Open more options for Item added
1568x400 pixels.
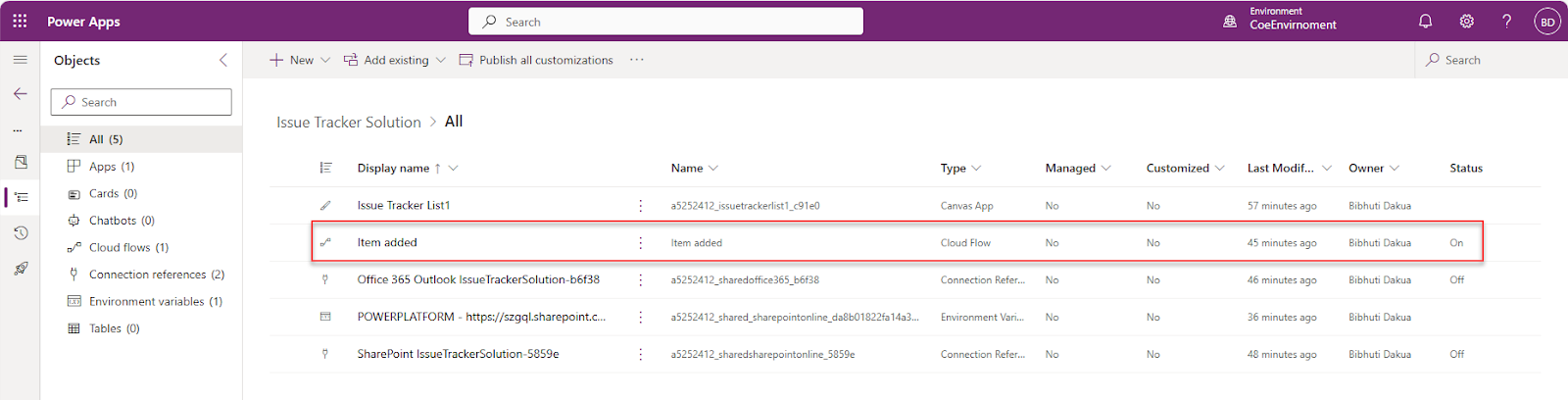point(641,243)
